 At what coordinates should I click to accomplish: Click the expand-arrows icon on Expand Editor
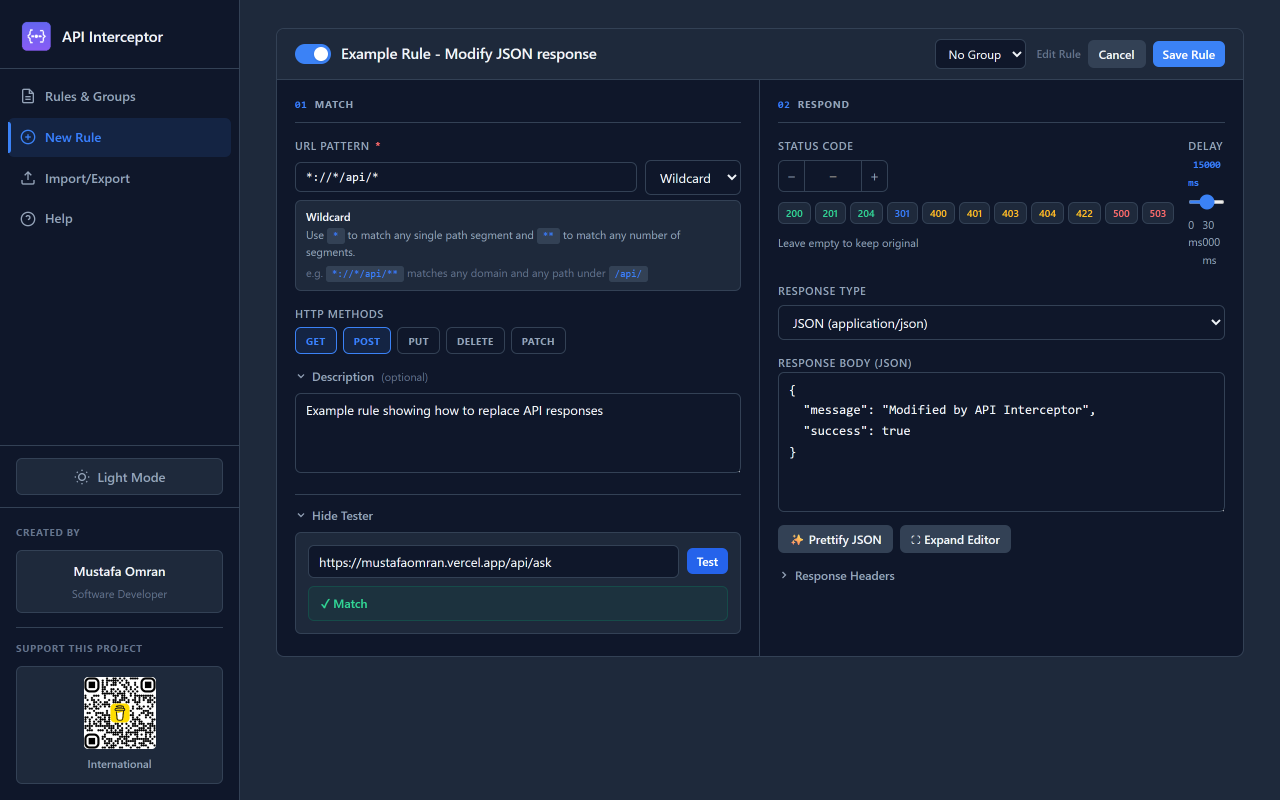click(x=915, y=540)
